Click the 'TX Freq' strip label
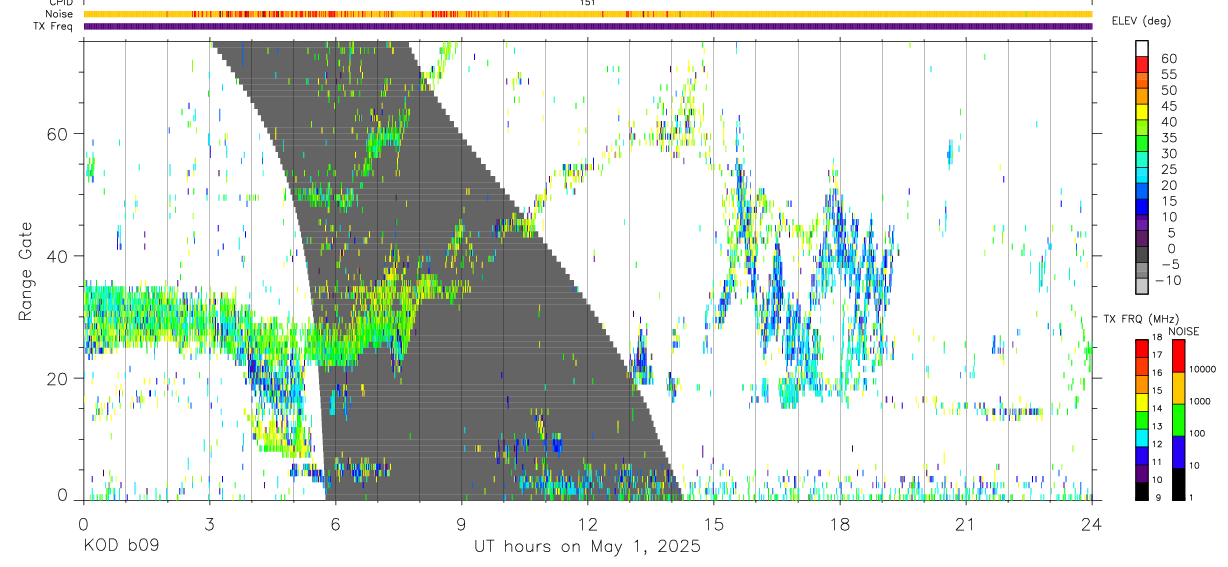The width and height of the screenshot is (1228, 567). (54, 27)
